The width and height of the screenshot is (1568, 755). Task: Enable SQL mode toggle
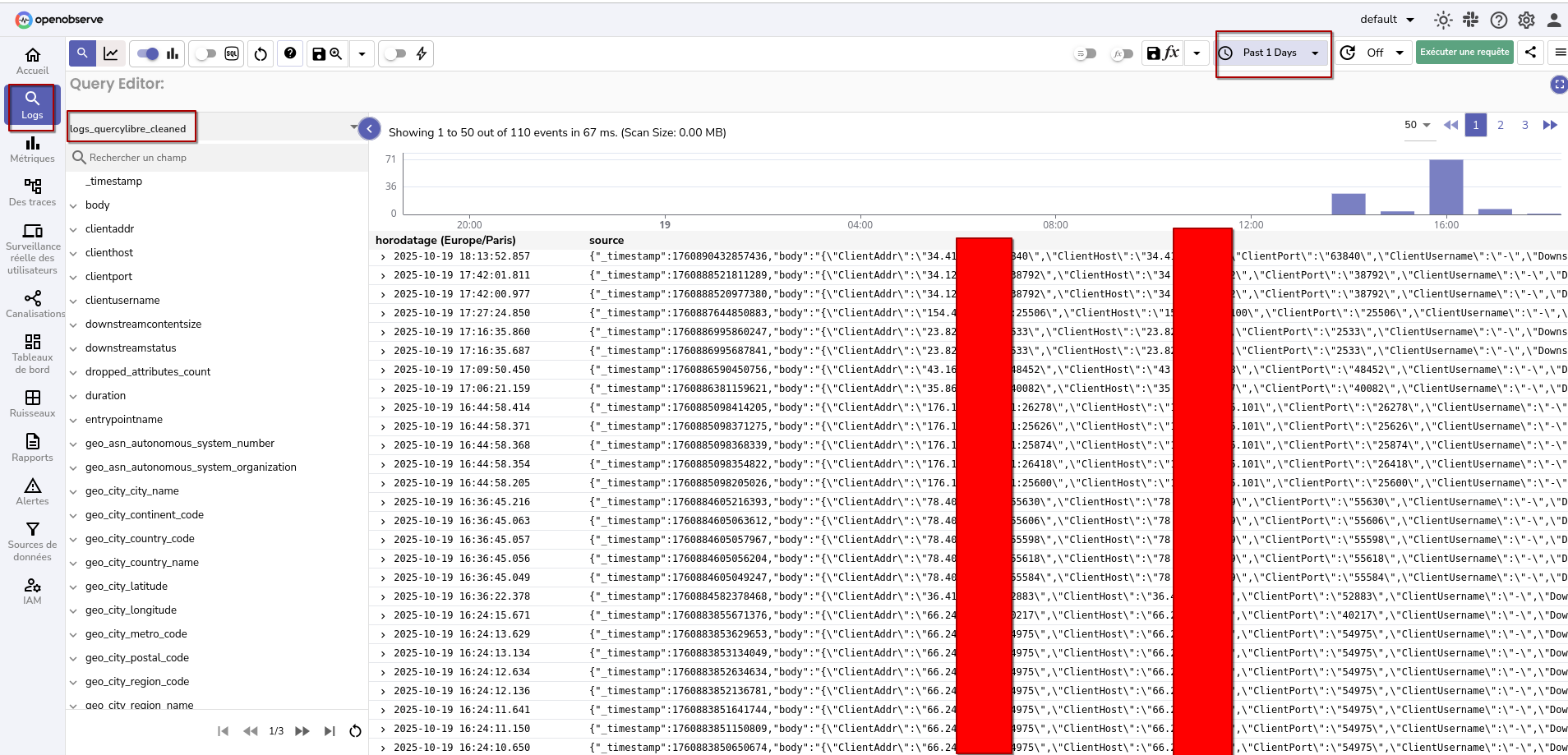tap(206, 54)
